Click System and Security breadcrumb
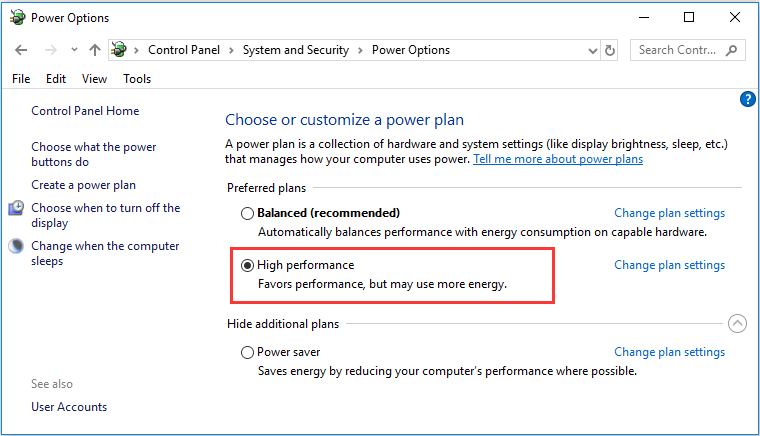The image size is (760, 436). (x=296, y=50)
